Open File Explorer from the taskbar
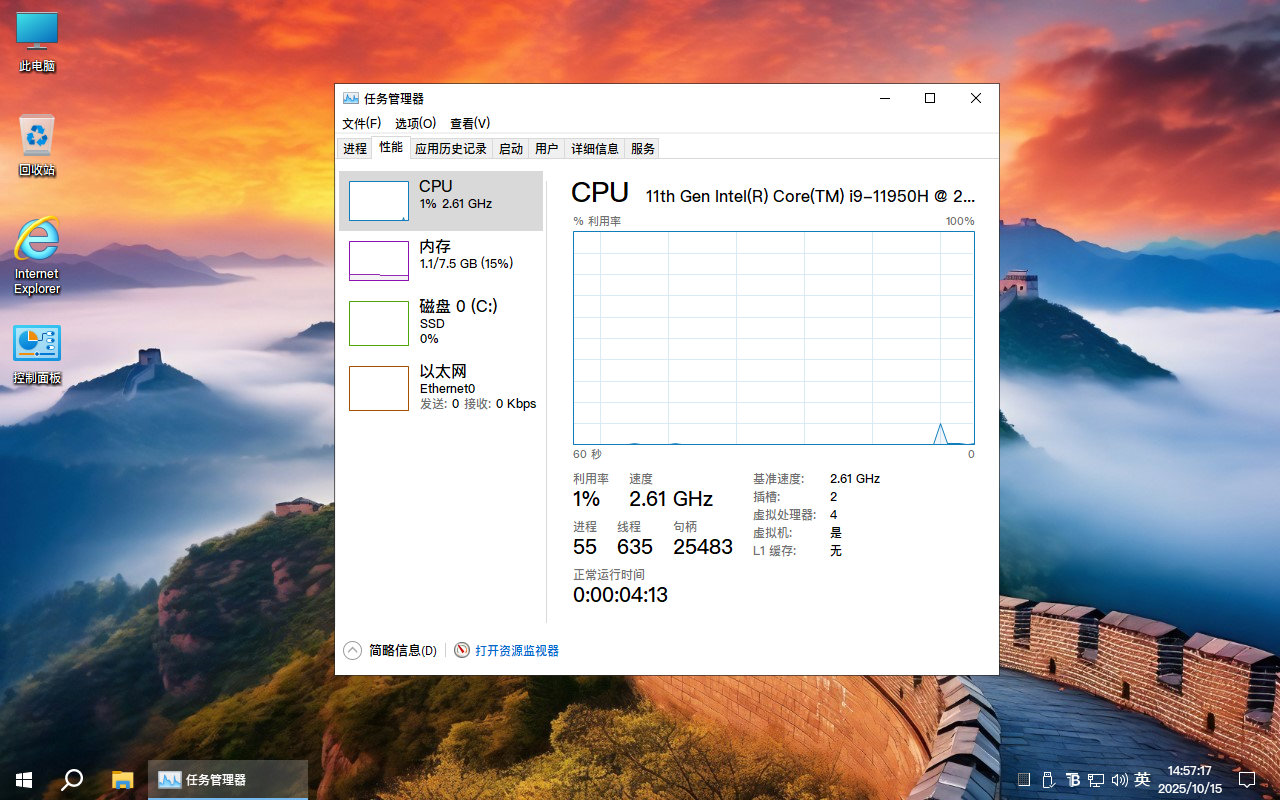The image size is (1280, 800). pyautogui.click(x=122, y=779)
